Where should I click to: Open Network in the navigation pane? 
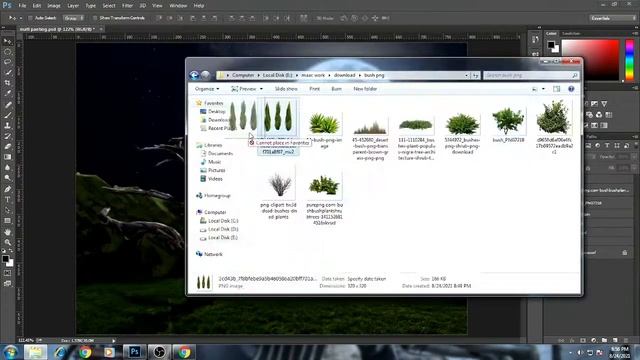[x=209, y=254]
